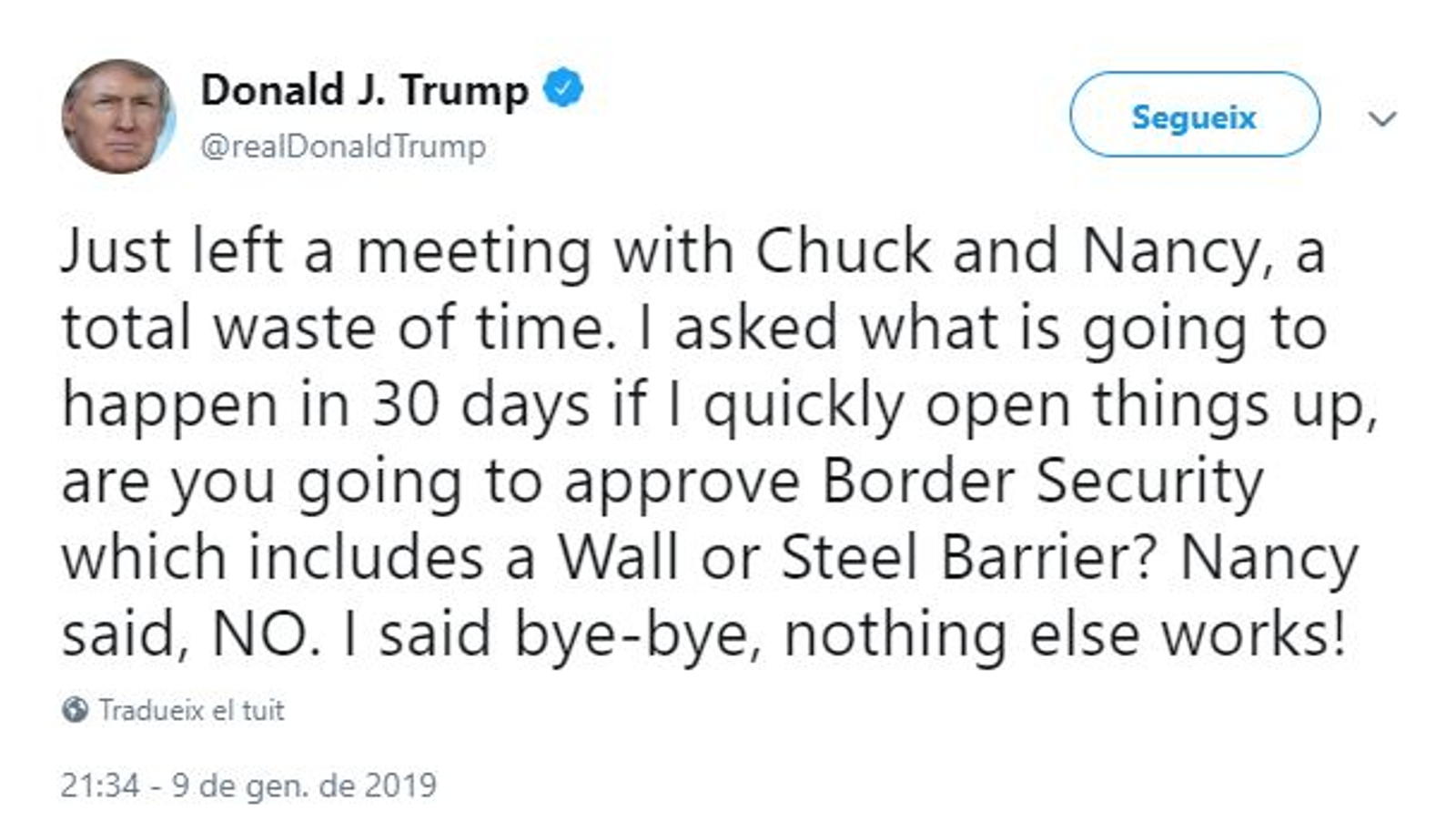Click the phrase "Border Security" in the tweet
The image size is (1456, 831).
[1043, 481]
